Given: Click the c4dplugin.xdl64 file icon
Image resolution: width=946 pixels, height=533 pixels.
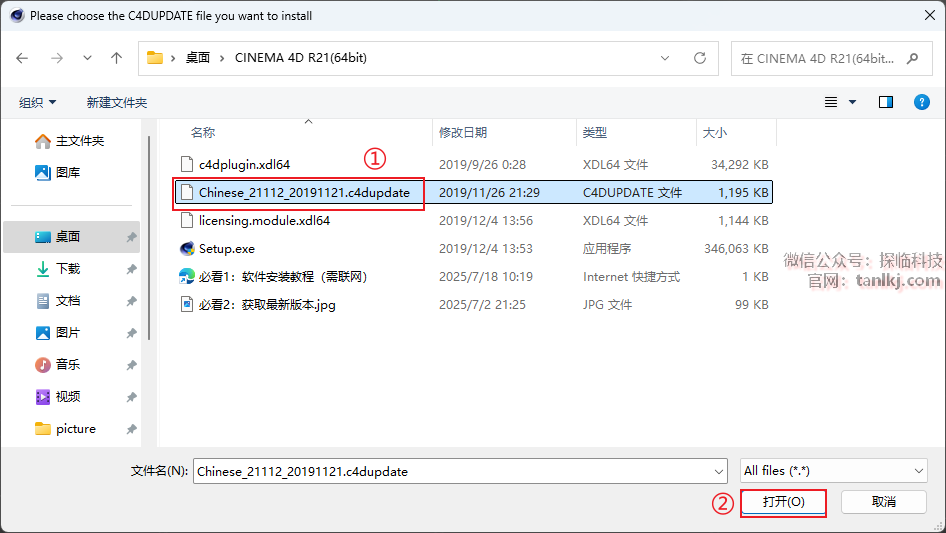Looking at the screenshot, I should 187,164.
